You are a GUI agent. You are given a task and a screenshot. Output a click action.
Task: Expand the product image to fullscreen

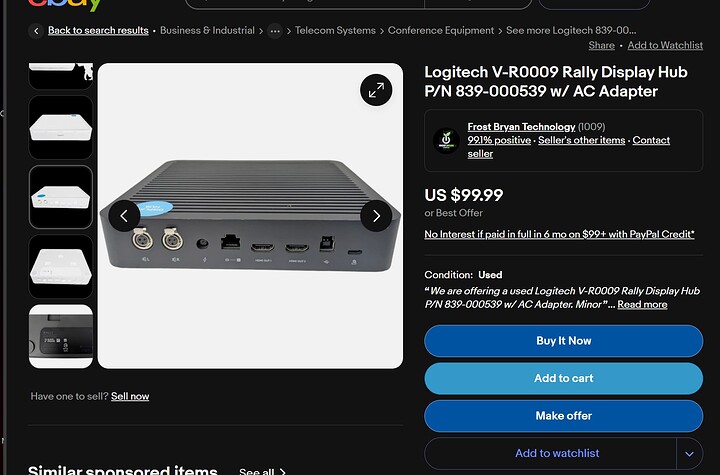(x=376, y=90)
